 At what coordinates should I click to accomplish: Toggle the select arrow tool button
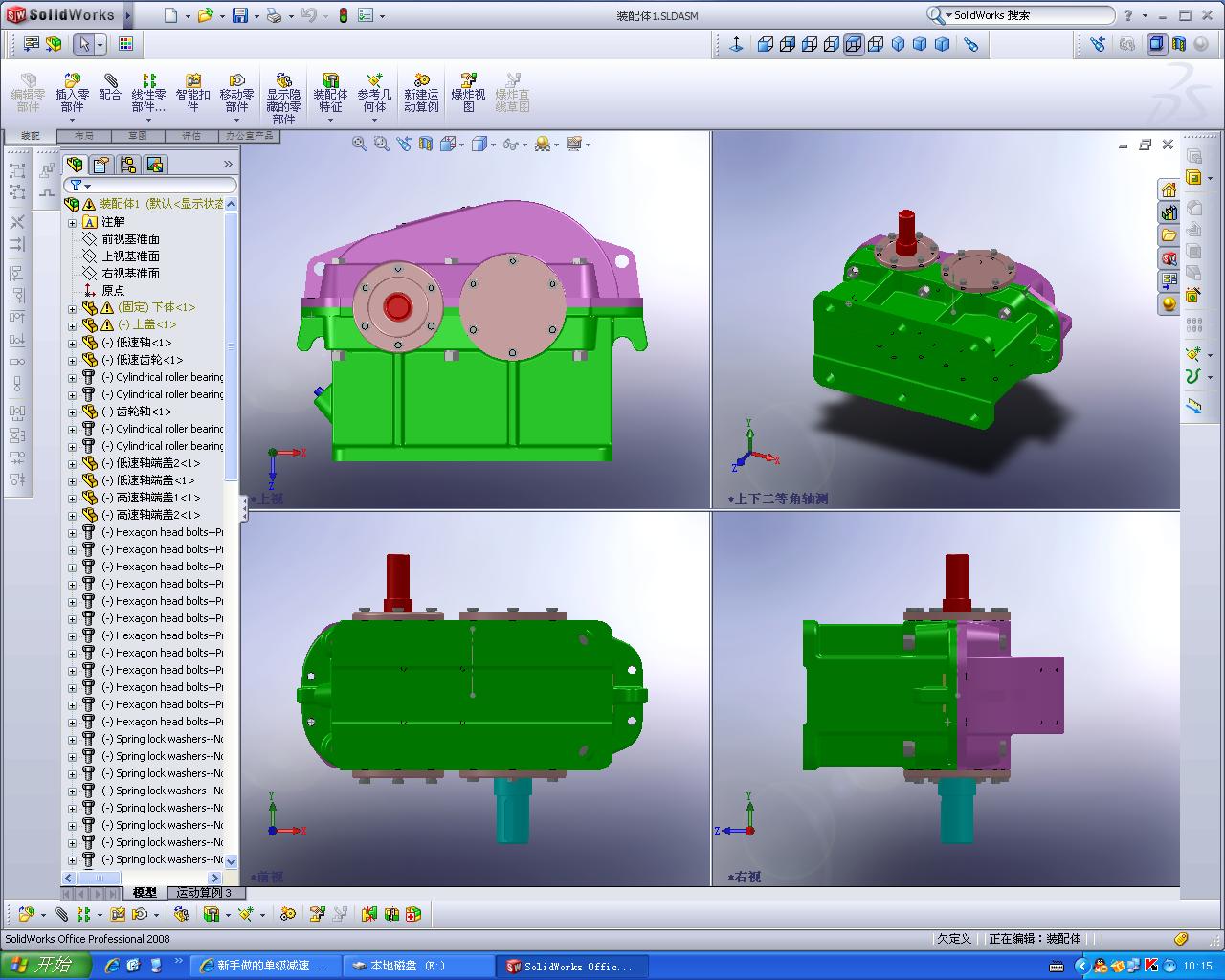(x=85, y=44)
